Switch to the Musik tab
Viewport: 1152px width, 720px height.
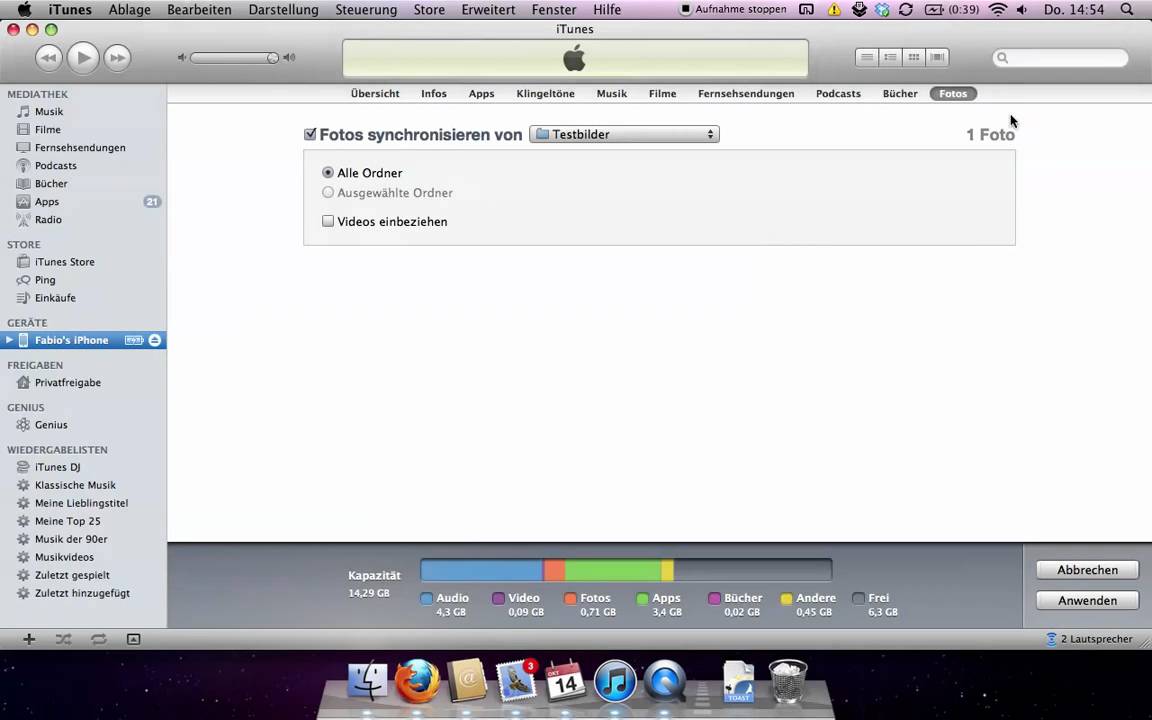611,93
